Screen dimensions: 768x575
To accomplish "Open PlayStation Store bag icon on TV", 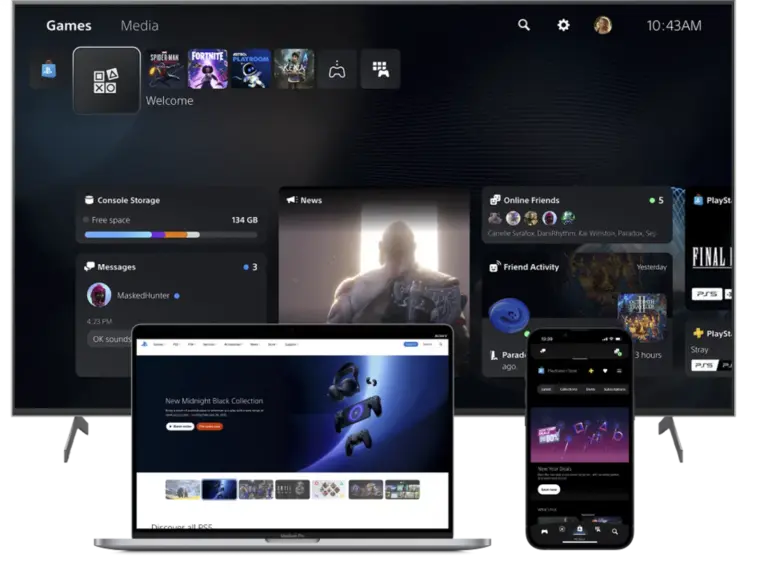I will pos(48,70).
